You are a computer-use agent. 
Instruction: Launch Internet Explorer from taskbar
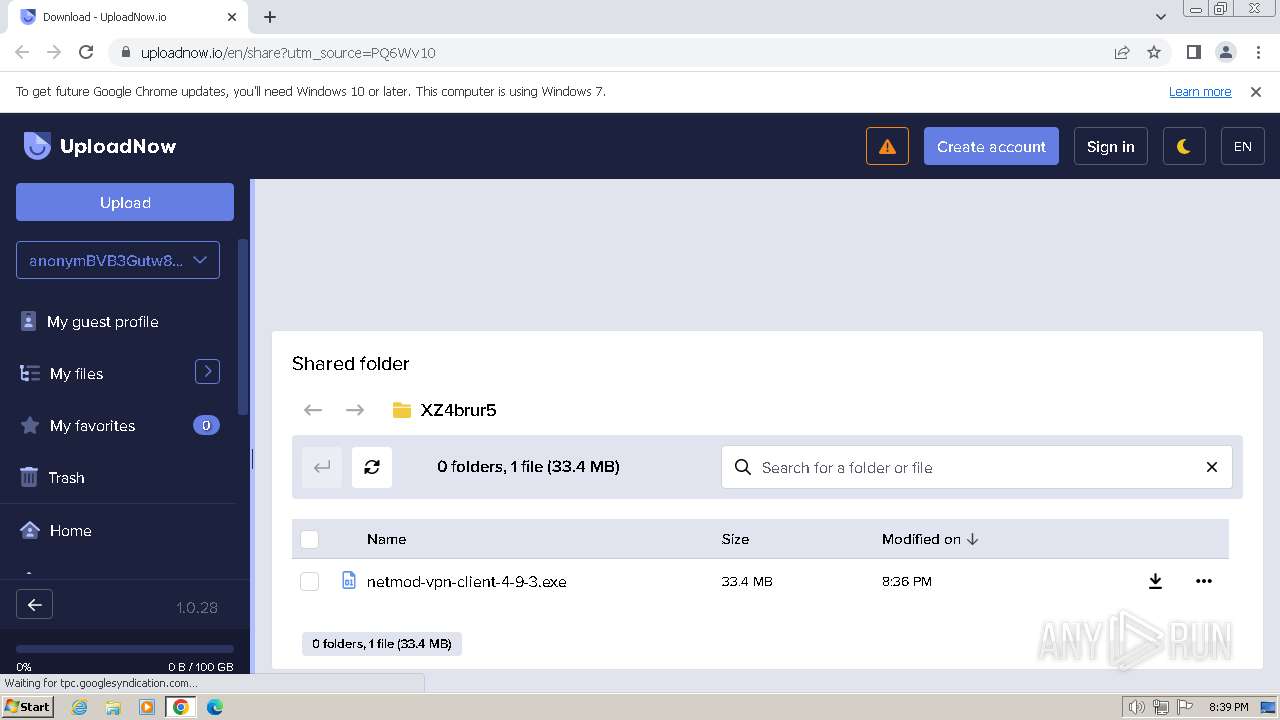(80, 707)
